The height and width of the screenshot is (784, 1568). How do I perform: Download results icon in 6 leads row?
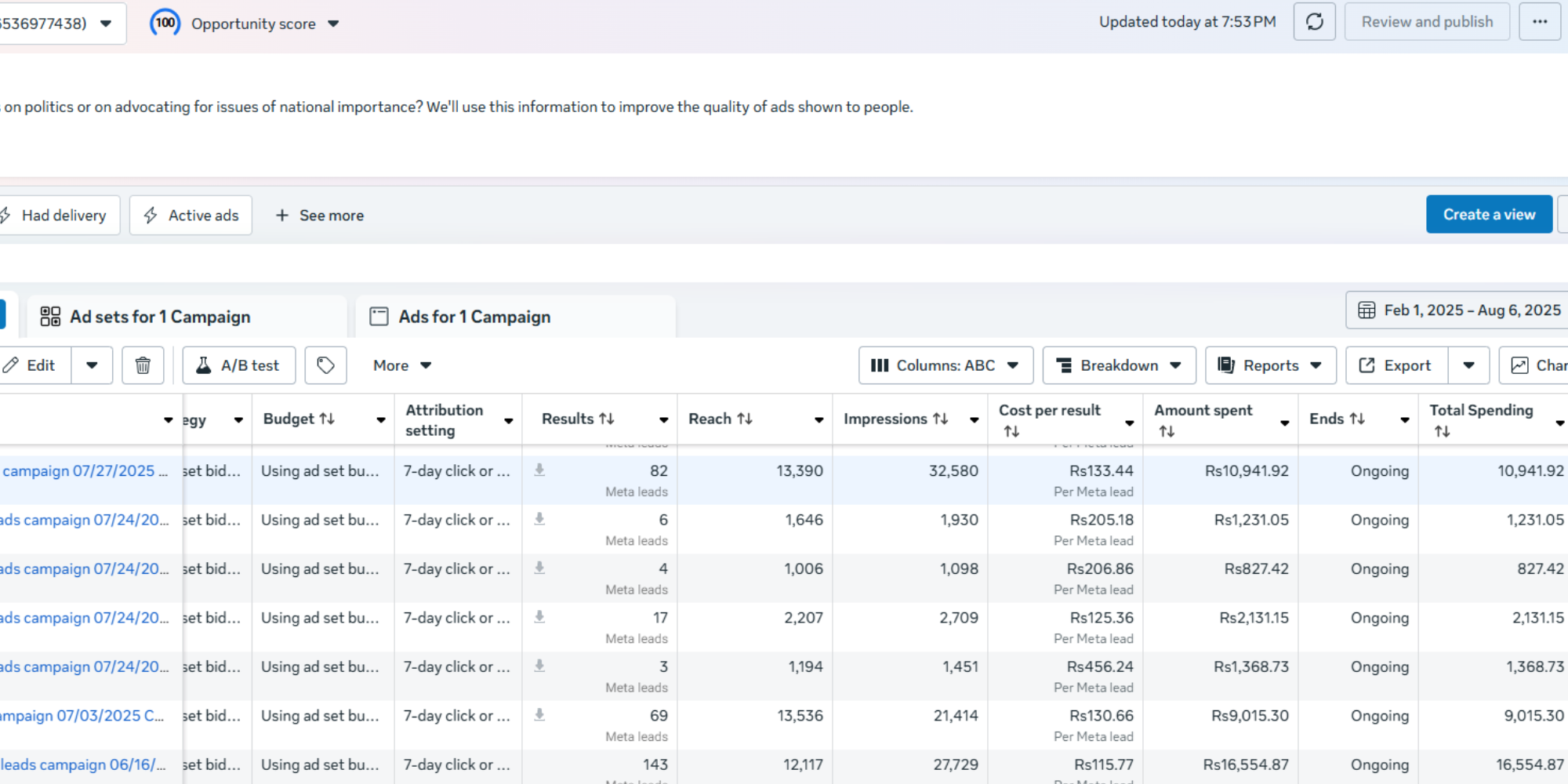pyautogui.click(x=539, y=519)
